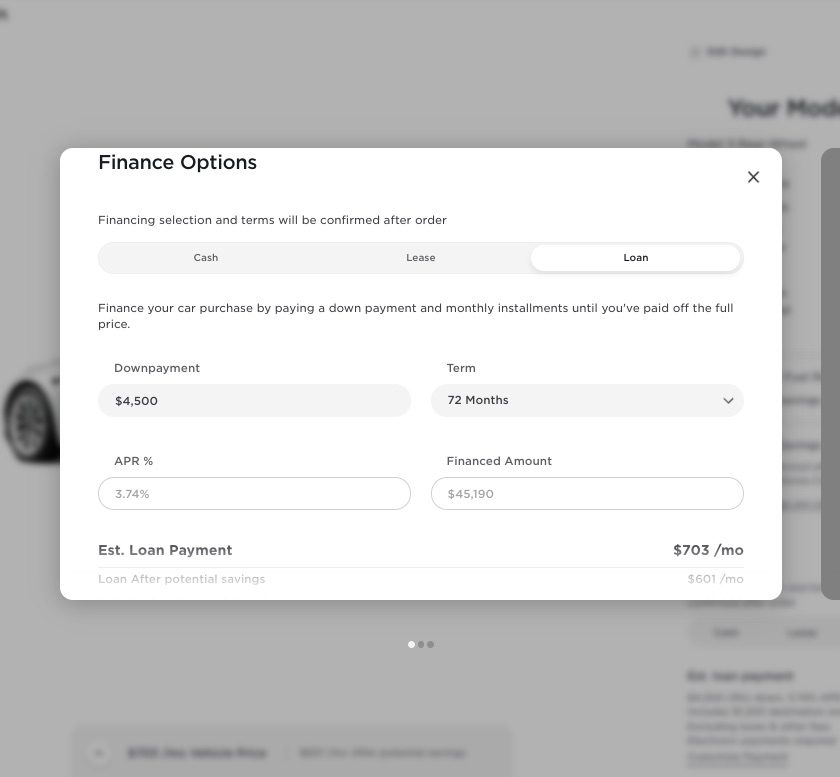Select the Cash payment tab
840x777 pixels.
pos(206,258)
